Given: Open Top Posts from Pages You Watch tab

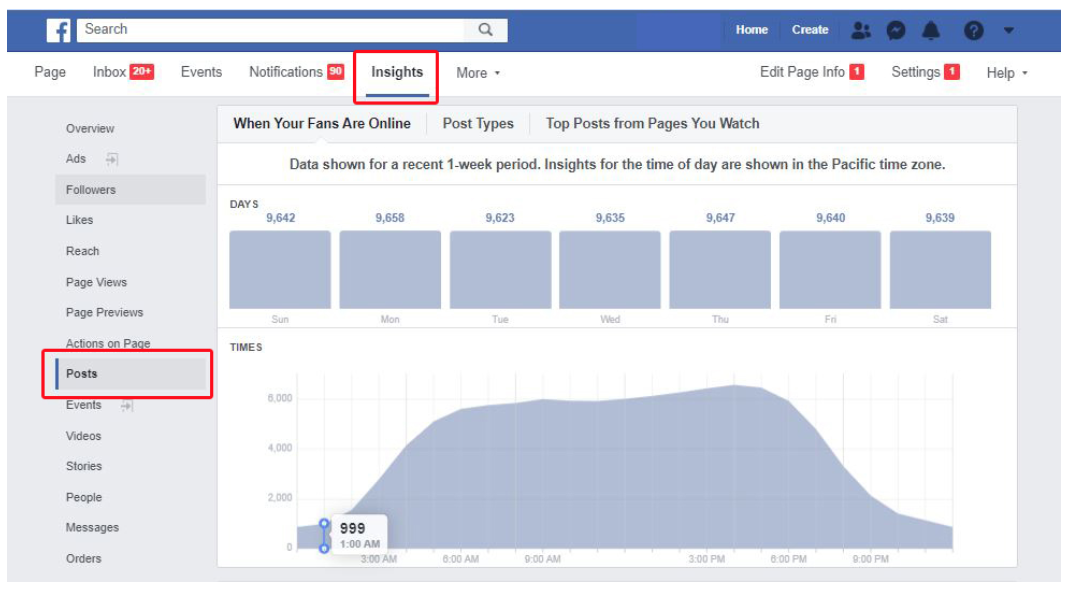Looking at the screenshot, I should tap(652, 124).
